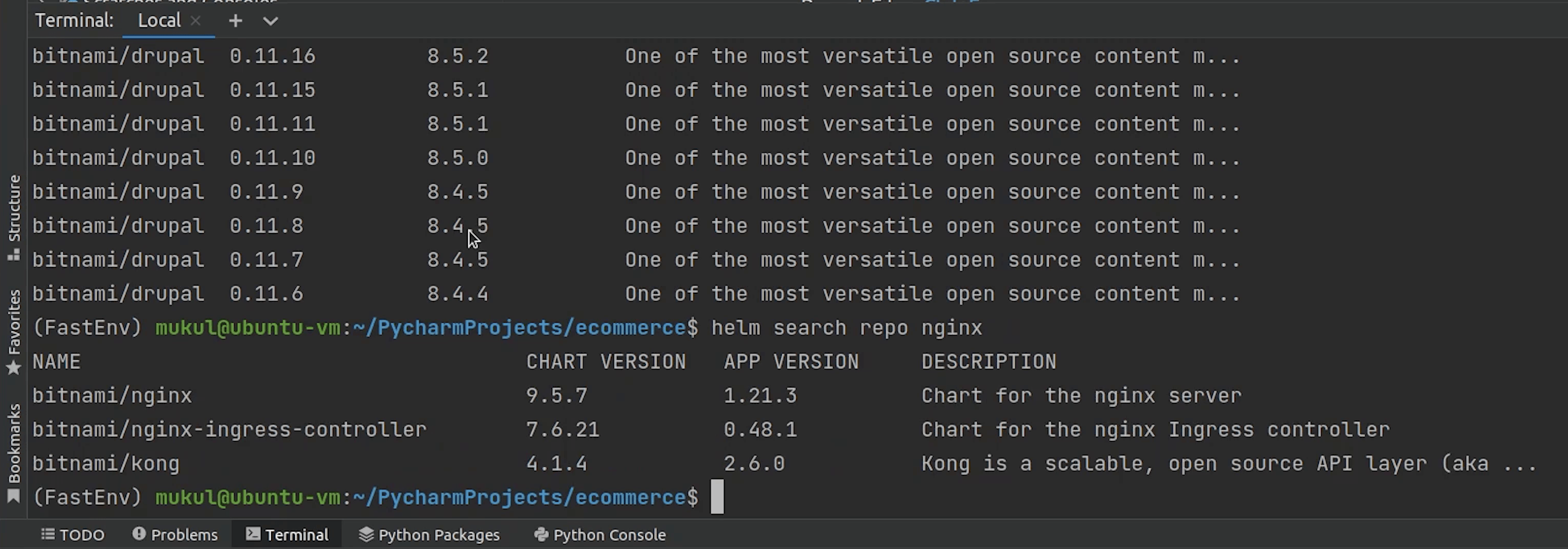The height and width of the screenshot is (549, 1568).
Task: Click the NAME column header
Action: pyautogui.click(x=57, y=362)
